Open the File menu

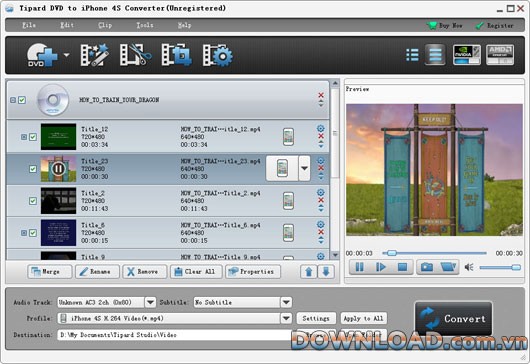[29, 25]
